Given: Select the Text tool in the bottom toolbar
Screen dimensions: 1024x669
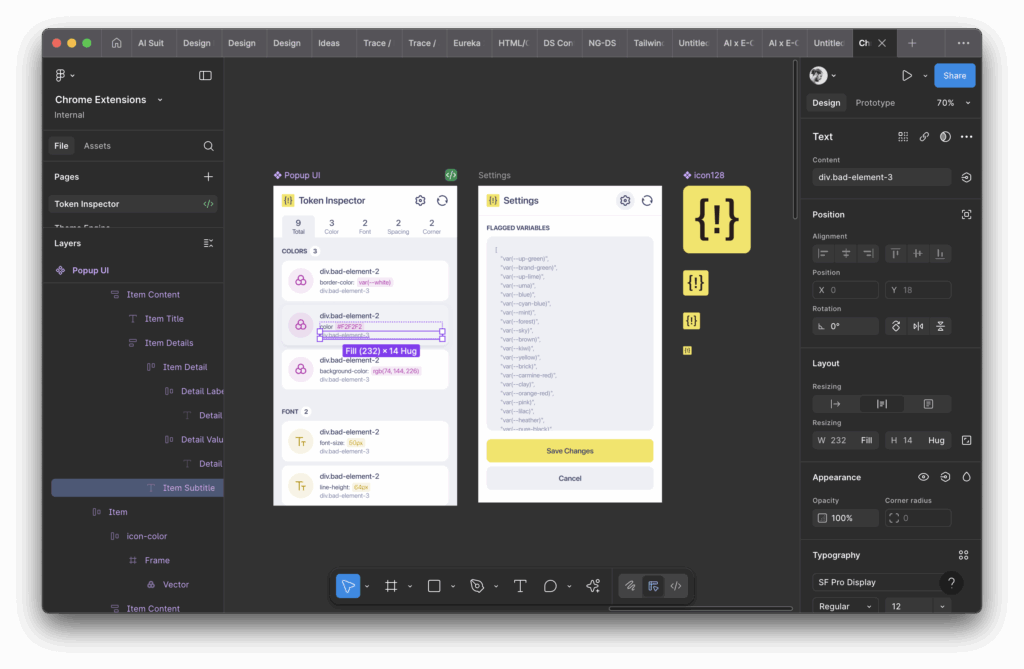Looking at the screenshot, I should 520,586.
